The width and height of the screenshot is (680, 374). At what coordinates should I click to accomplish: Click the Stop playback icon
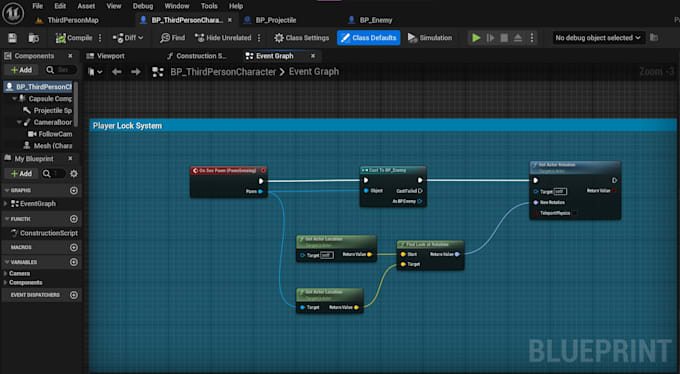tap(504, 38)
